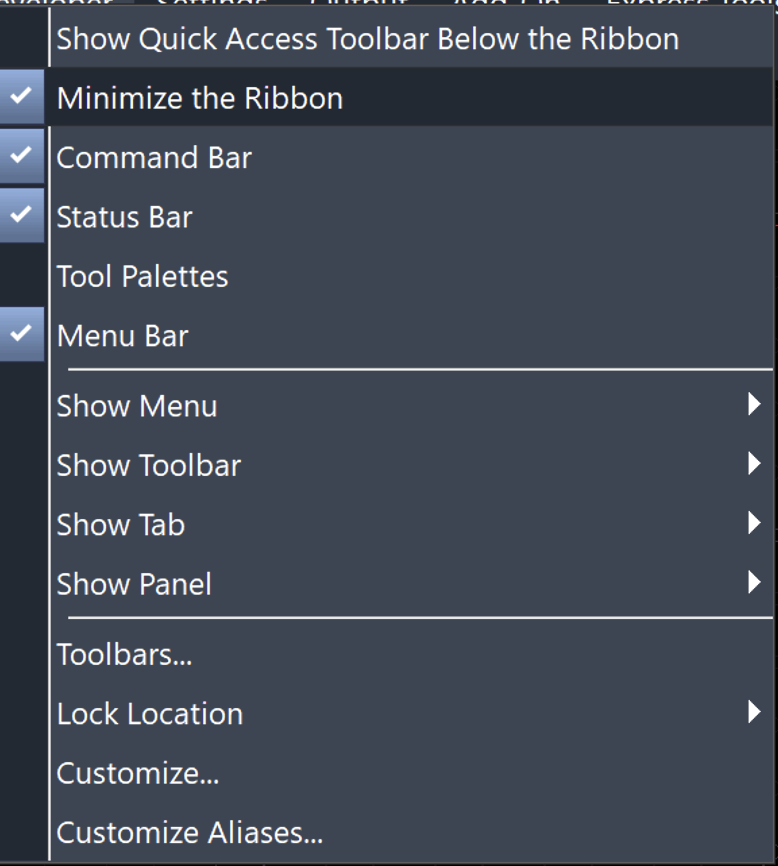The width and height of the screenshot is (778, 866).
Task: Select Show Quick Access Toolbar Below the Ribbon
Action: [x=367, y=40]
